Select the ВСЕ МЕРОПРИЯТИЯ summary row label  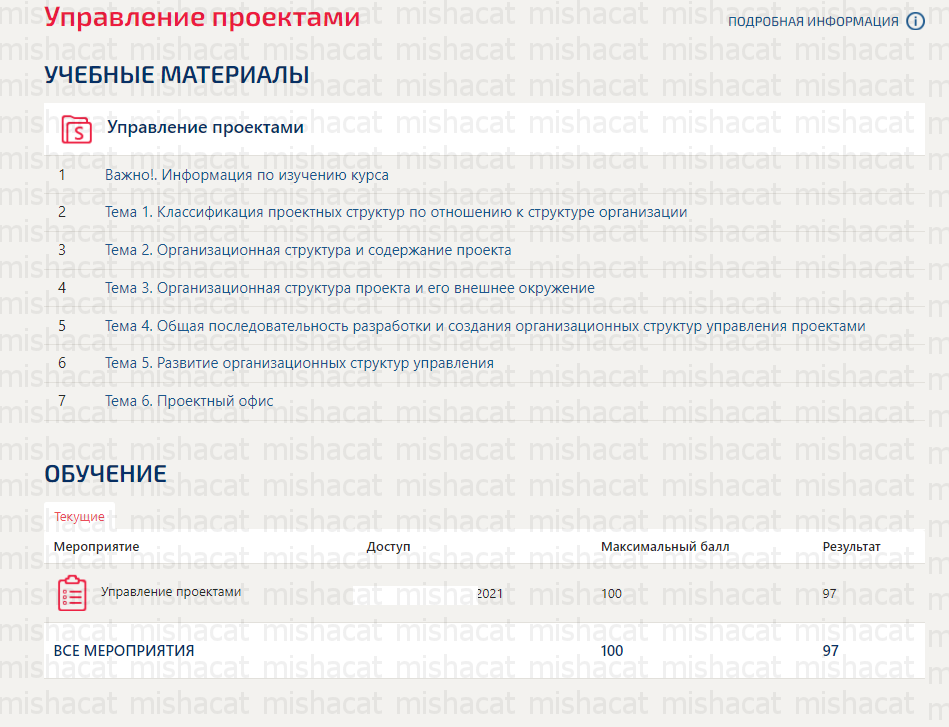pyautogui.click(x=124, y=651)
